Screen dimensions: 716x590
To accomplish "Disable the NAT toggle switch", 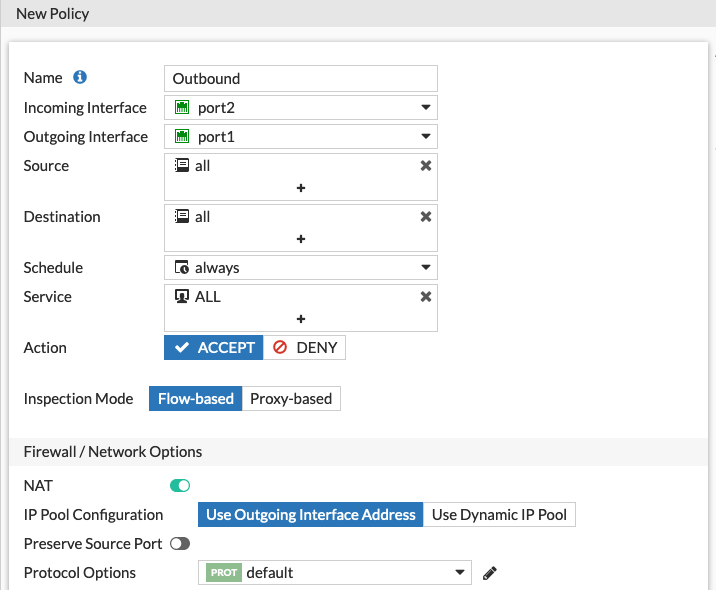I will click(x=180, y=486).
